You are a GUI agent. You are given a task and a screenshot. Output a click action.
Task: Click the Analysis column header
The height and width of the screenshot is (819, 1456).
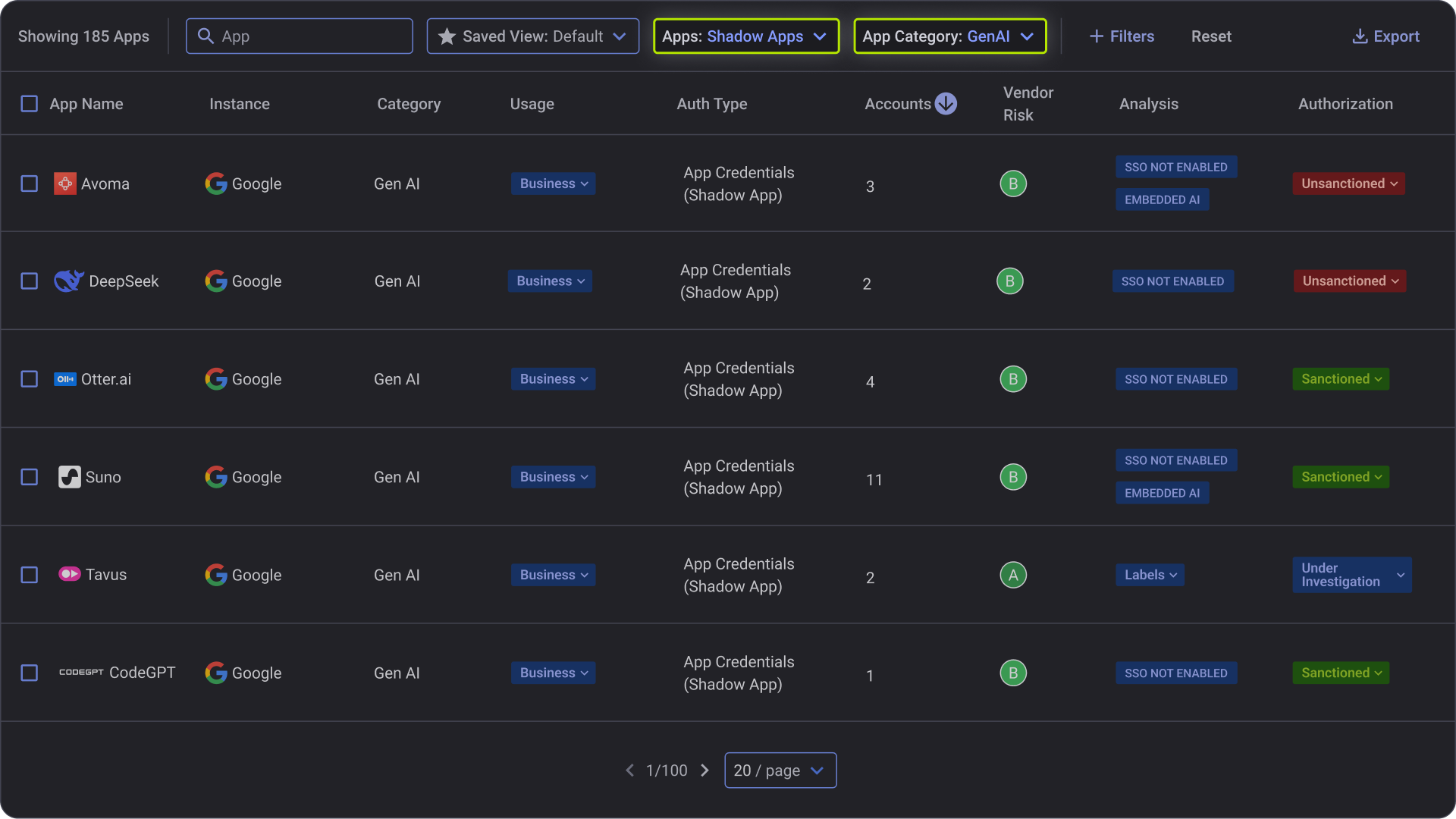point(1149,104)
